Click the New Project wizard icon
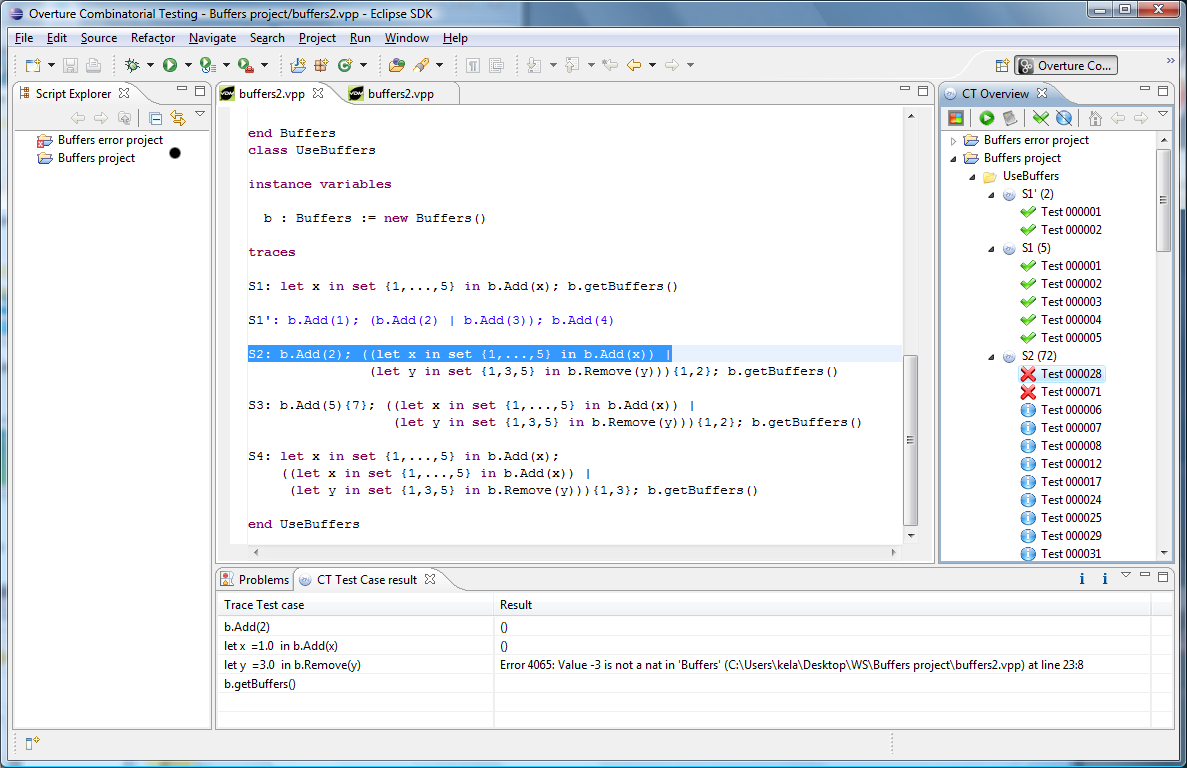1187x768 pixels. click(x=298, y=66)
